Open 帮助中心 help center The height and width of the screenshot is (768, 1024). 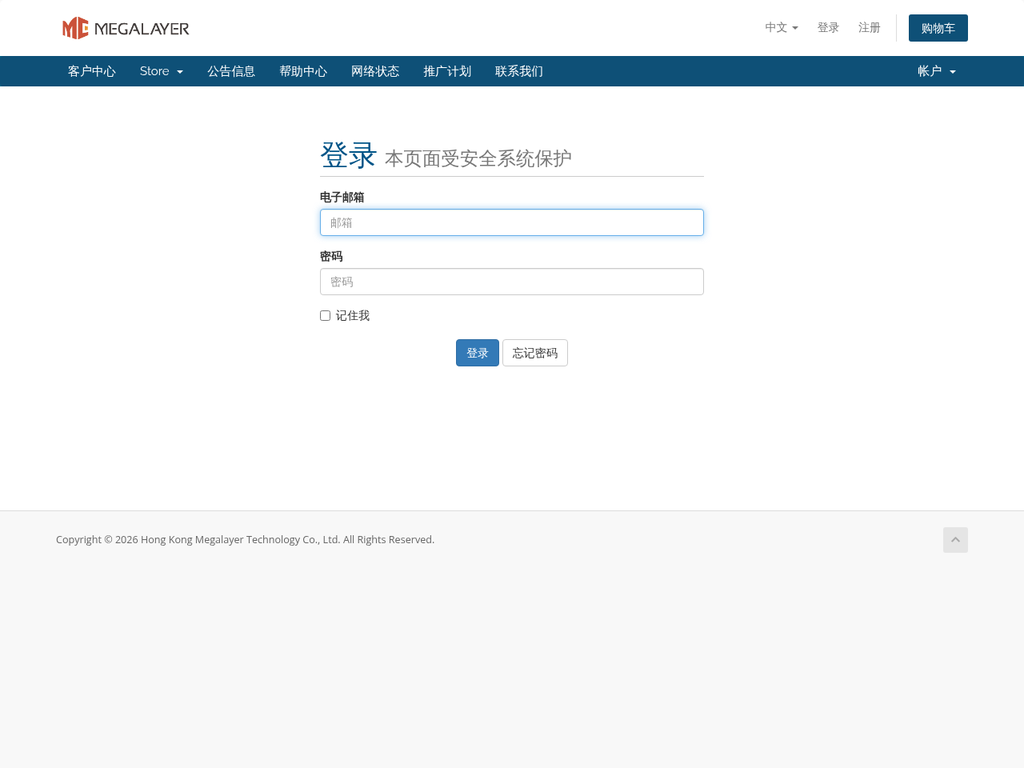tap(303, 71)
